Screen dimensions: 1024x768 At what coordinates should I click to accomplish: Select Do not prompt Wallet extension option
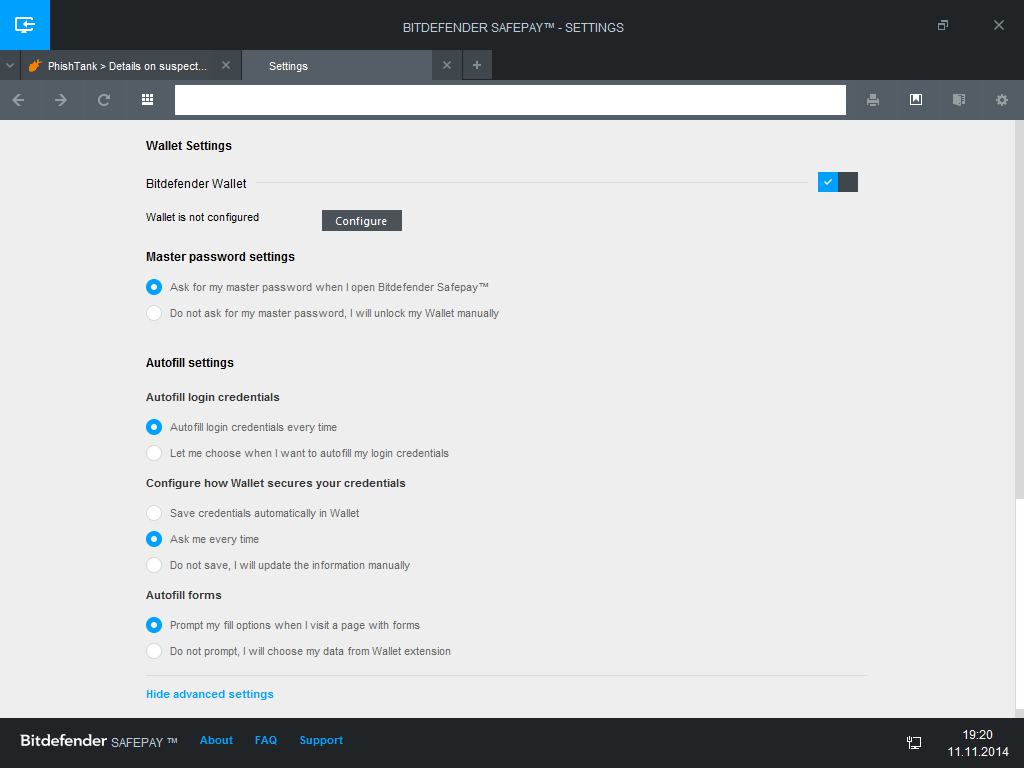point(154,651)
